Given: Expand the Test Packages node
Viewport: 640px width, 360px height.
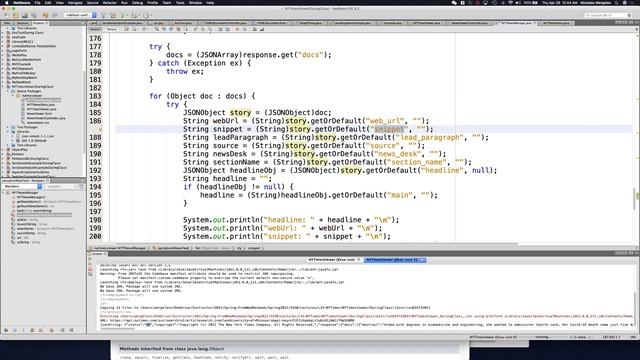Looking at the screenshot, I should coord(8,127).
